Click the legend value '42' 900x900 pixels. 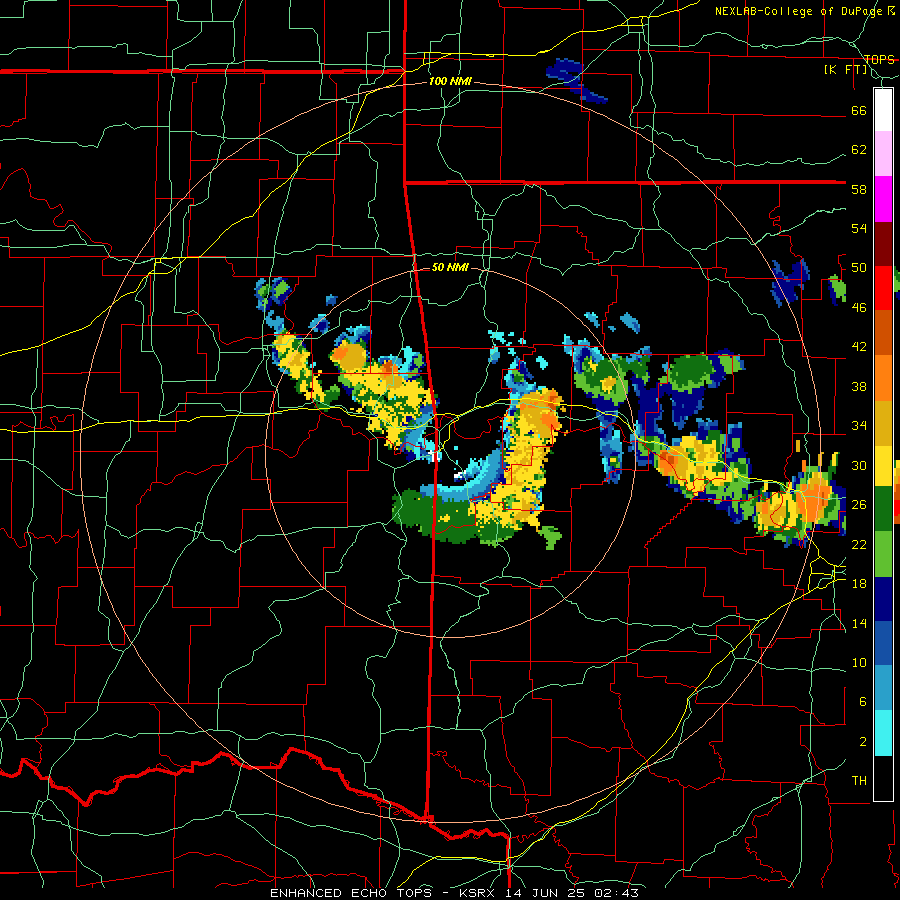pos(859,347)
